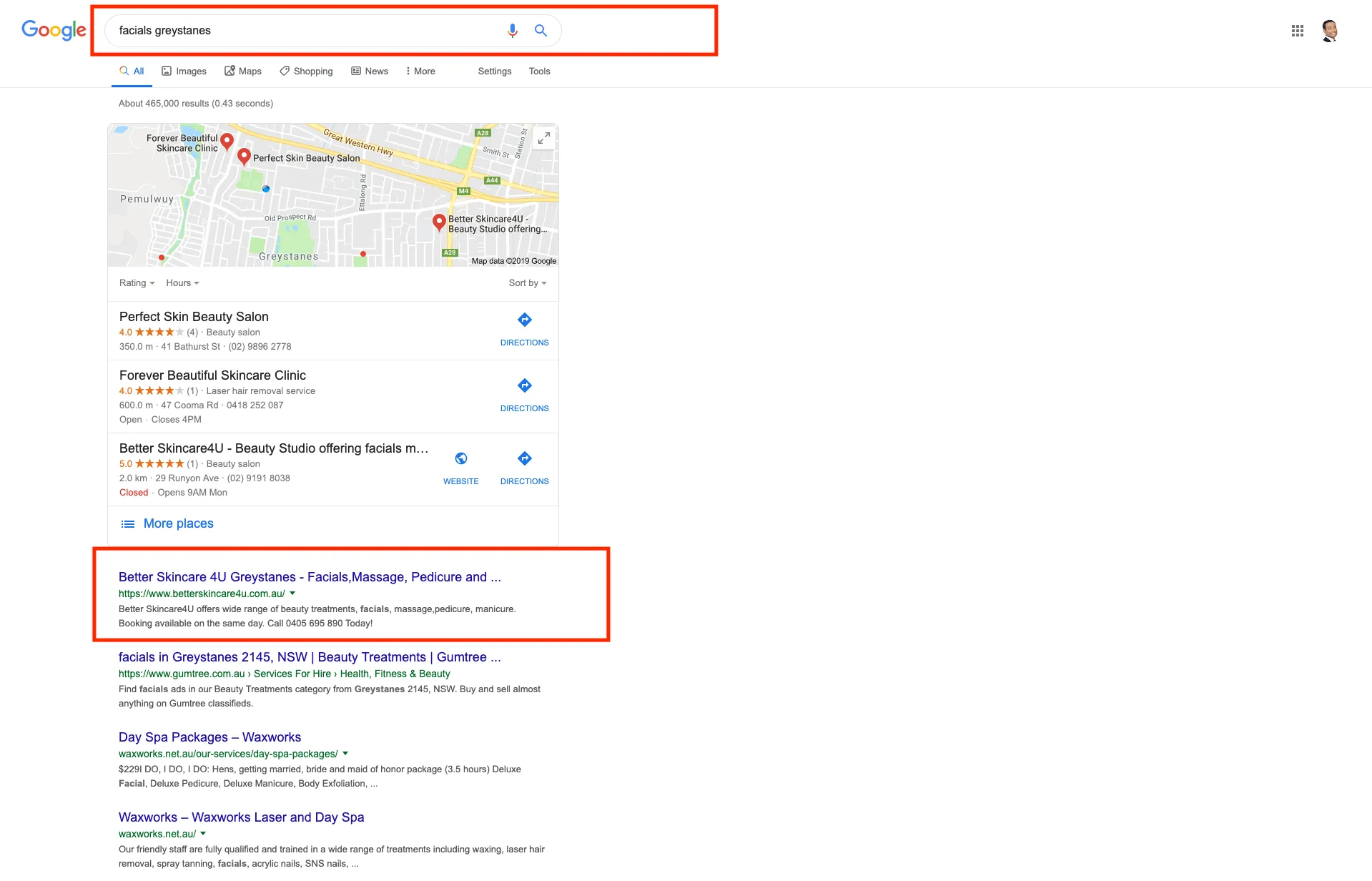The width and height of the screenshot is (1372, 881).
Task: Click the 41 Bathurst St address text
Action: [x=191, y=347]
